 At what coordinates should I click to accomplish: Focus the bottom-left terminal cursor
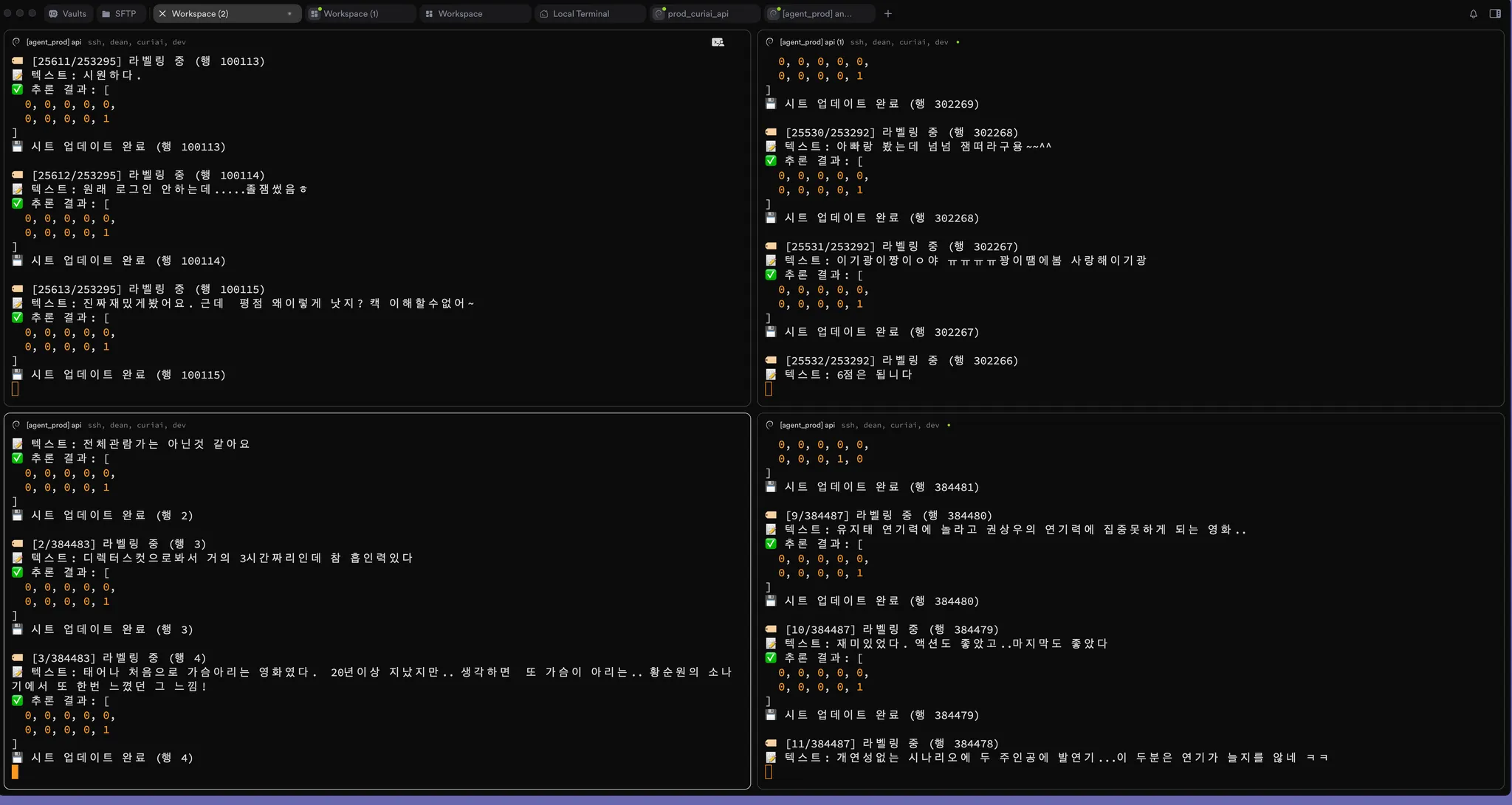tap(15, 772)
